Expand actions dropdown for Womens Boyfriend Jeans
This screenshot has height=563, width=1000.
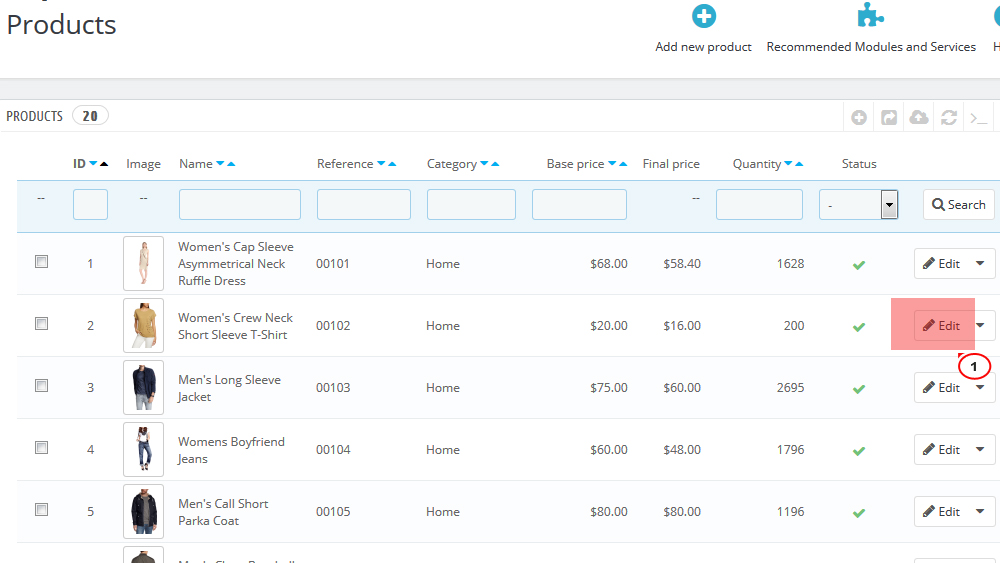pyautogui.click(x=980, y=449)
